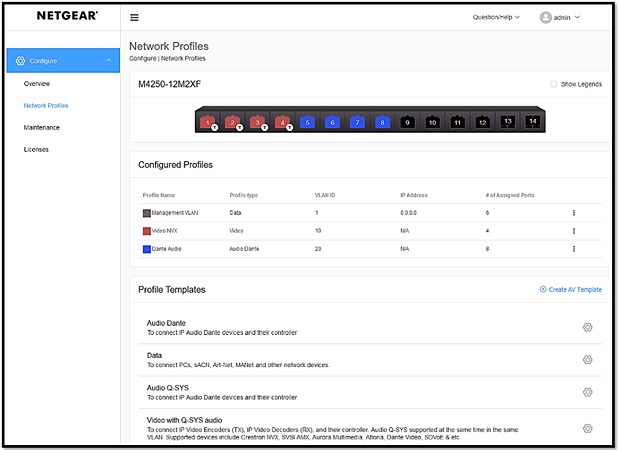The width and height of the screenshot is (620, 450).
Task: Click the plus icon beside Create AV Template
Action: 543,289
